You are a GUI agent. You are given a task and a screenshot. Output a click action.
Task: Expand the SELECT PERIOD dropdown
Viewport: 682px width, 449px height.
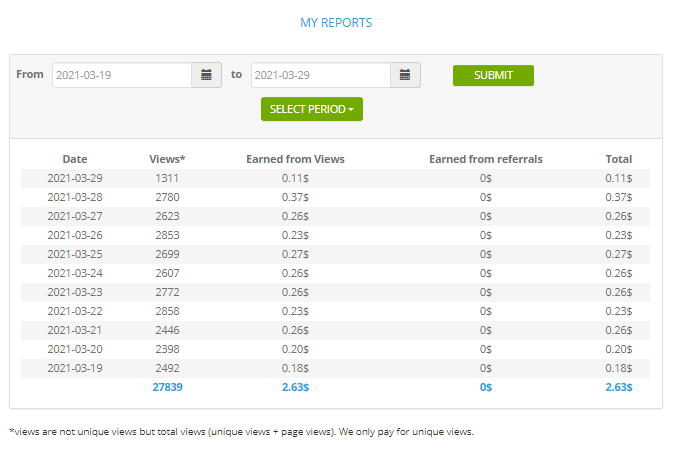tap(311, 109)
